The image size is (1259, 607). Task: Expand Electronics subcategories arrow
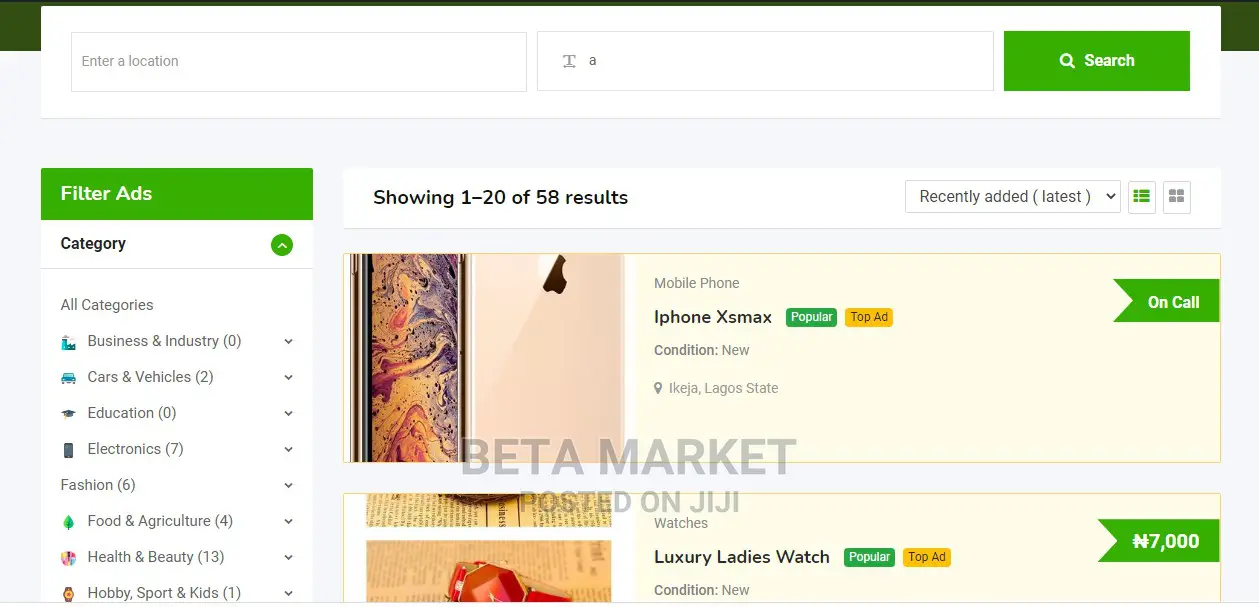point(288,450)
